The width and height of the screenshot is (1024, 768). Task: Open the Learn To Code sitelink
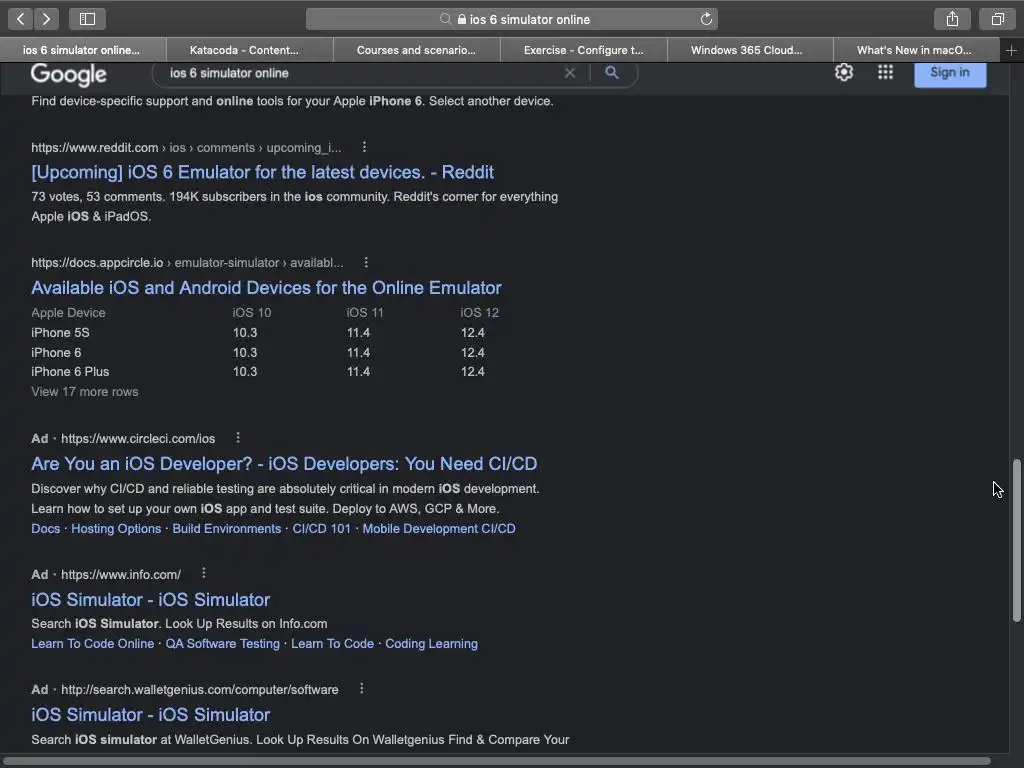pyautogui.click(x=332, y=644)
